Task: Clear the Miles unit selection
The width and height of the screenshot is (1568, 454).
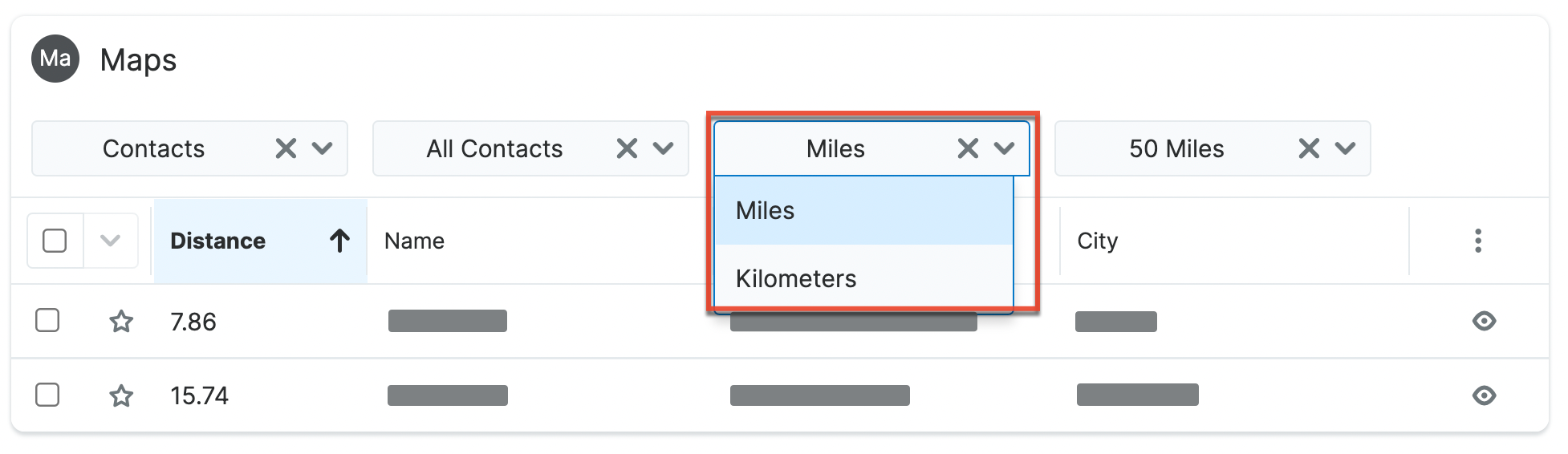Action: [x=968, y=148]
